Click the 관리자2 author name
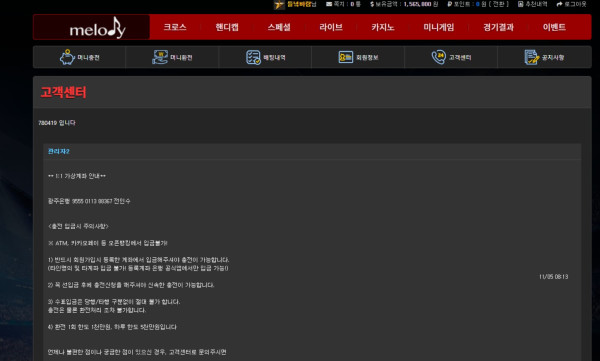The image size is (600, 361). pos(59,152)
